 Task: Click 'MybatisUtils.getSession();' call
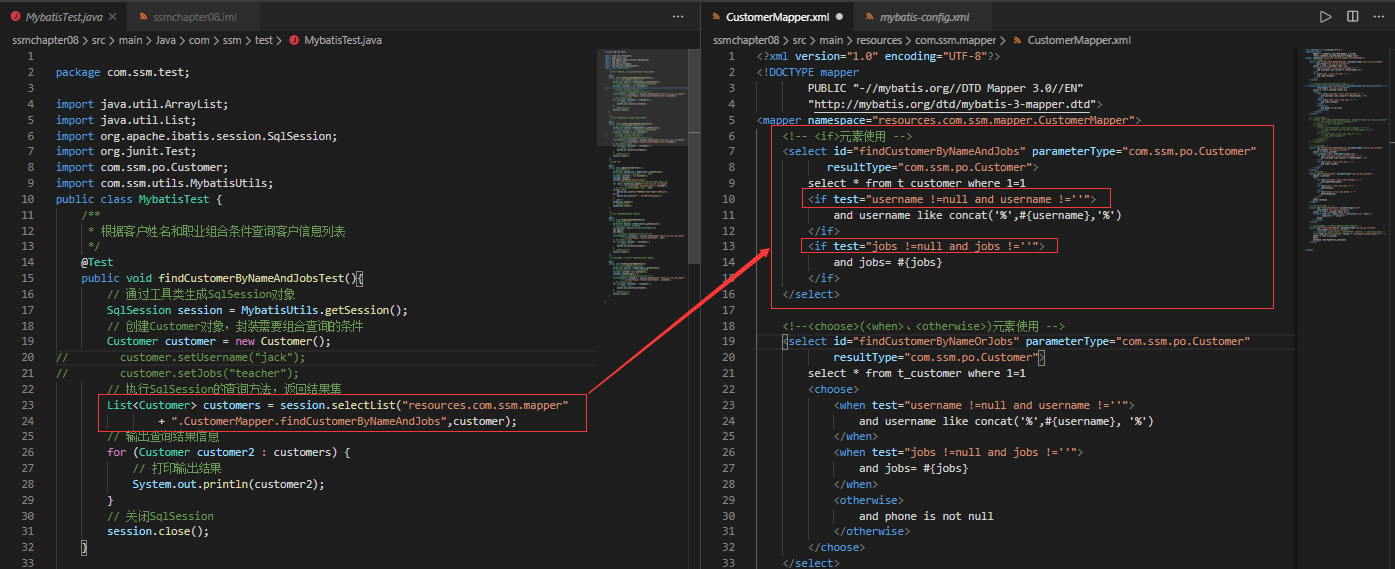(x=324, y=310)
